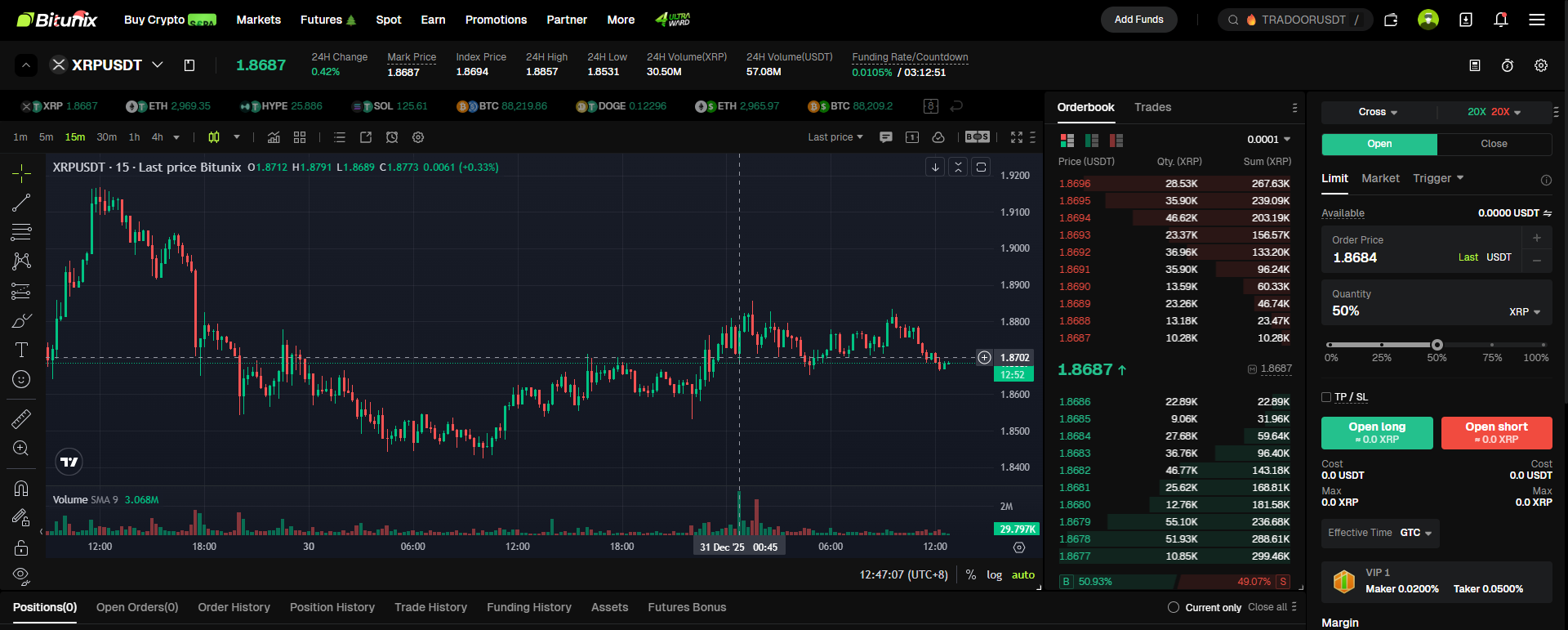This screenshot has height=630, width=1568.
Task: Set quantity slider to 25% mark
Action: click(1382, 345)
